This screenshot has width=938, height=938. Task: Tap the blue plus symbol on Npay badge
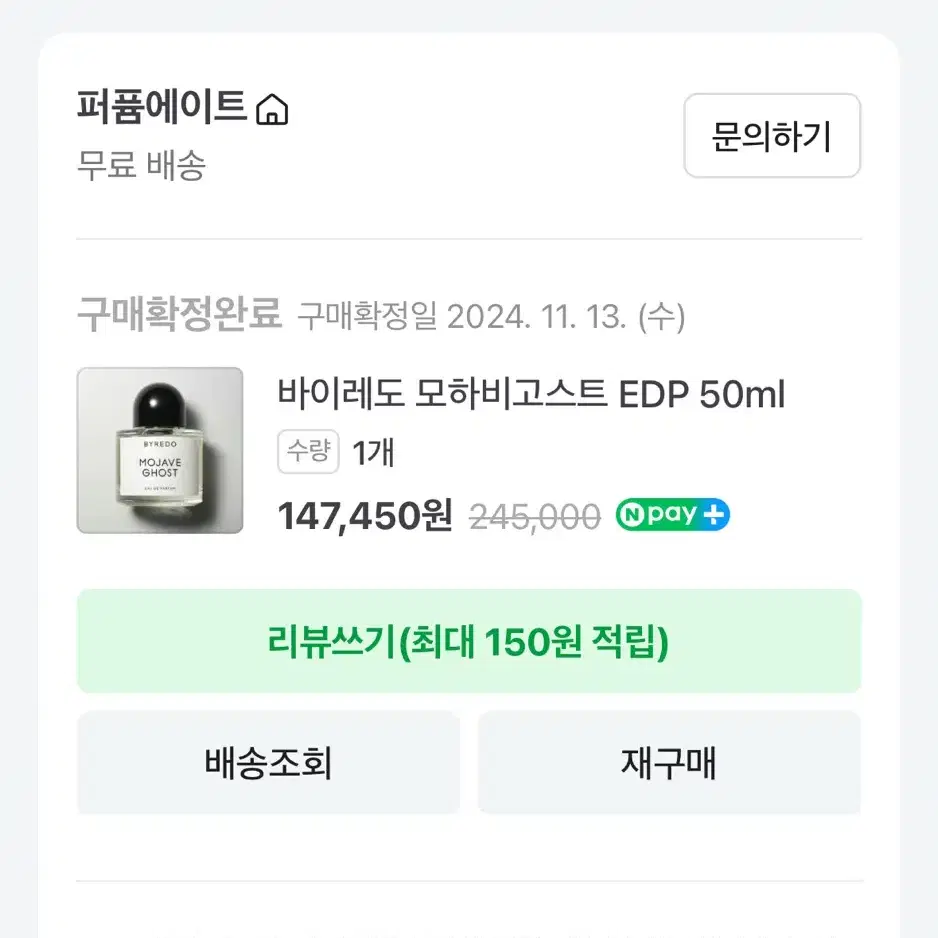[x=713, y=515]
